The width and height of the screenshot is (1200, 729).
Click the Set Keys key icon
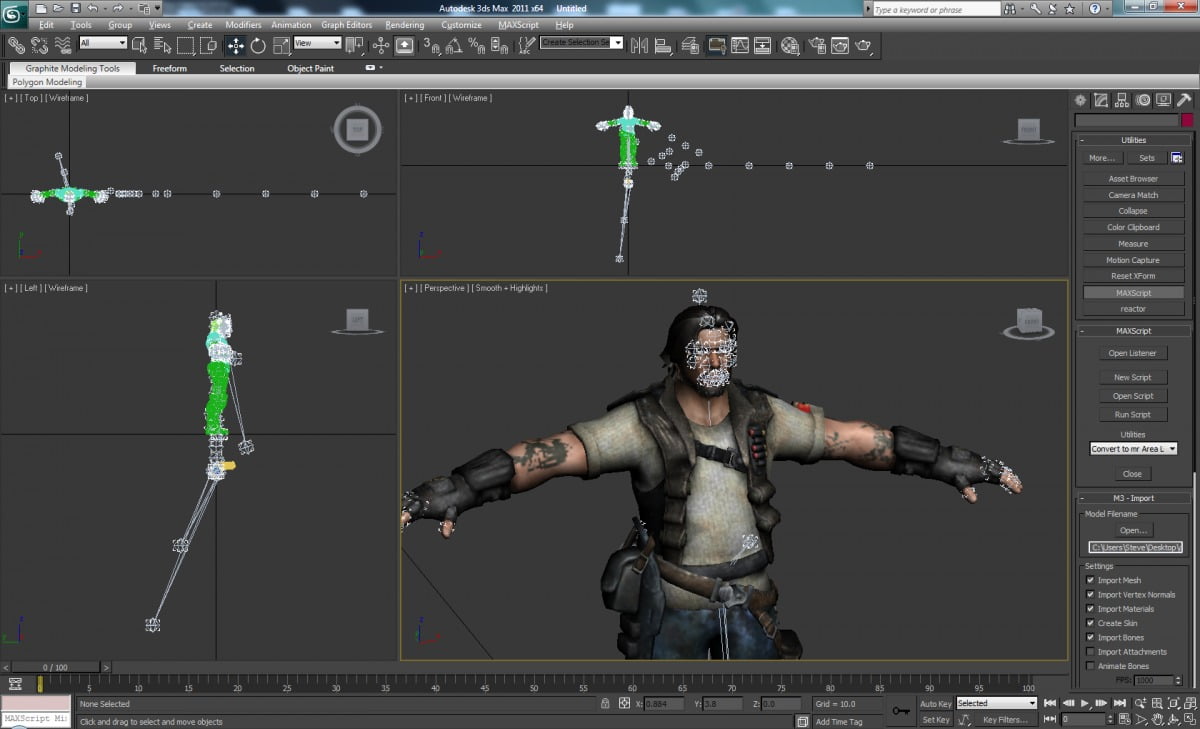(x=901, y=711)
